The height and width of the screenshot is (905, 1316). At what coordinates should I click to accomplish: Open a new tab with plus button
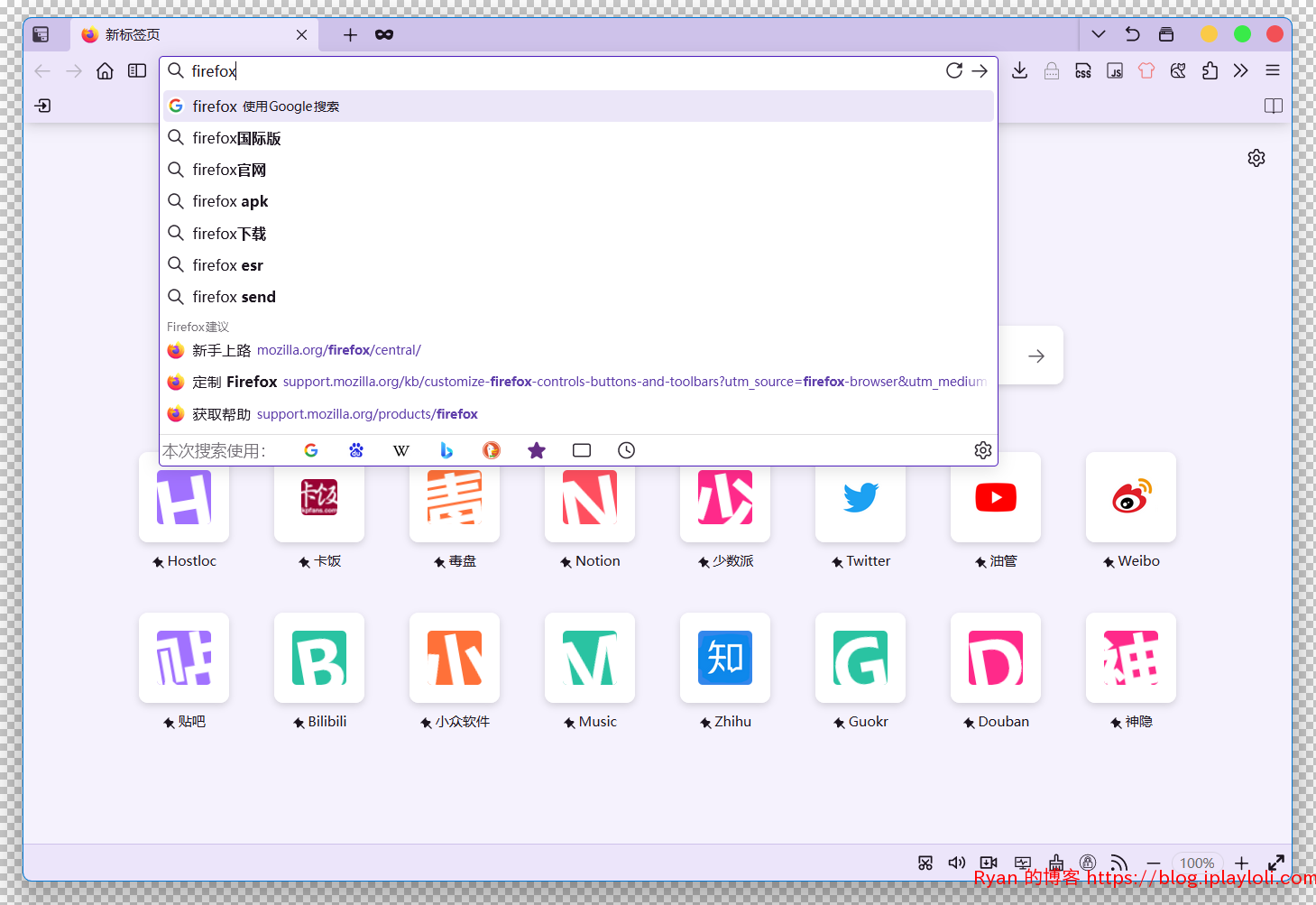[350, 34]
